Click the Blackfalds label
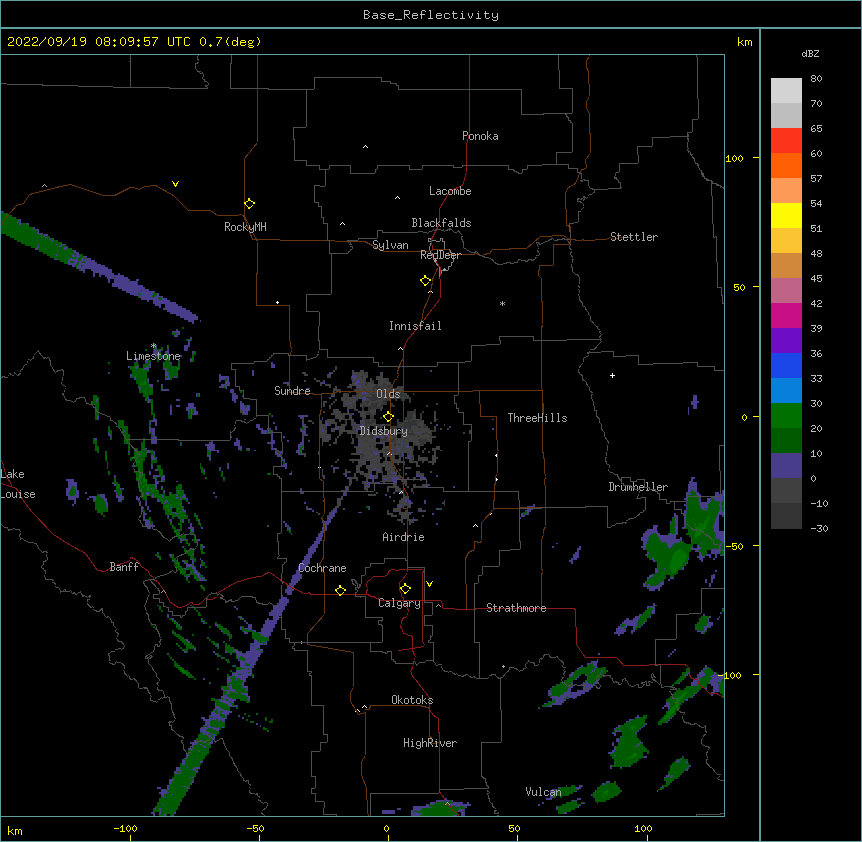 441,223
